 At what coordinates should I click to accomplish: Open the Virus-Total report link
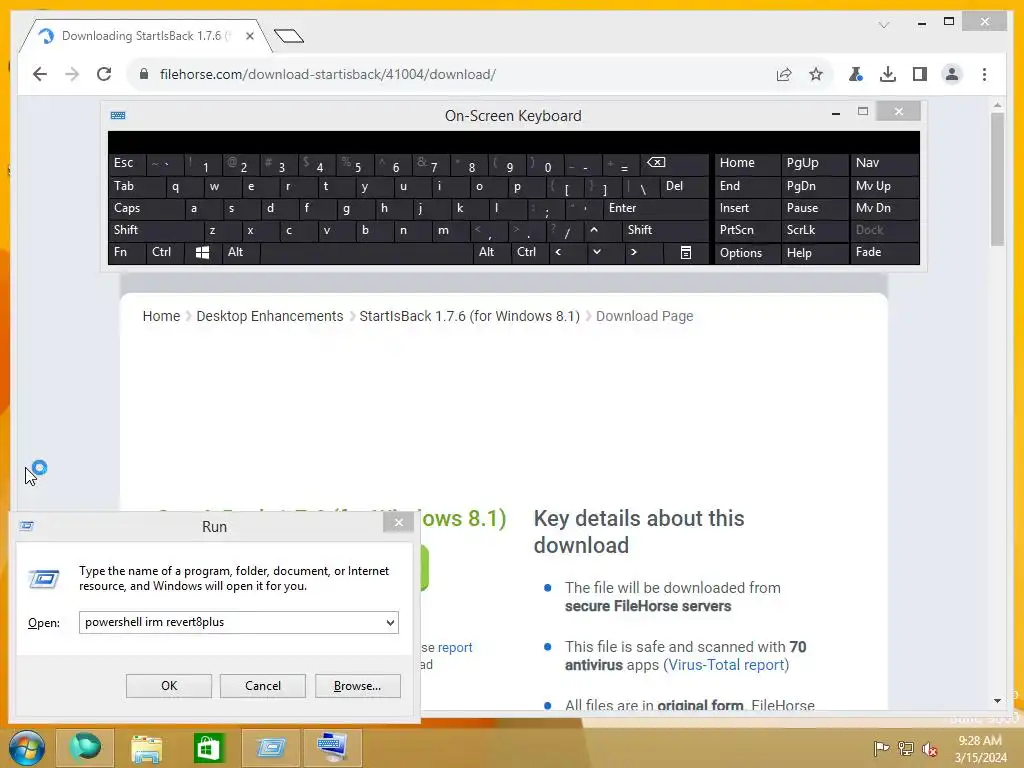tap(726, 665)
